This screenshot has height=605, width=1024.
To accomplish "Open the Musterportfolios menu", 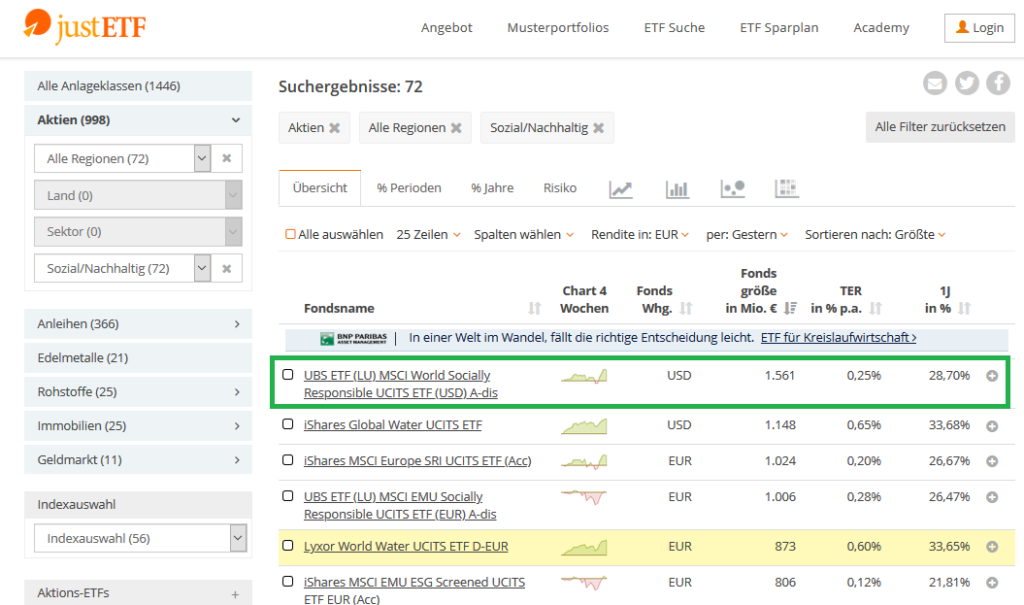I will tap(558, 28).
